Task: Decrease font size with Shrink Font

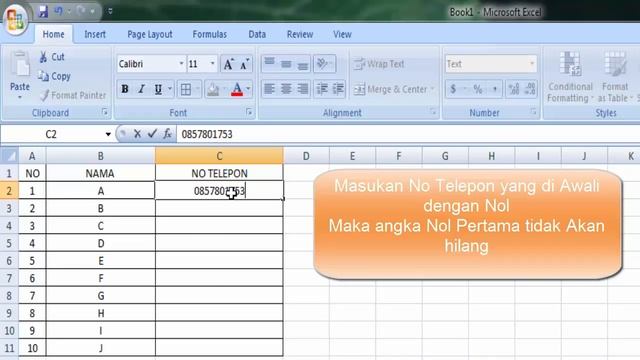Action: [x=244, y=64]
